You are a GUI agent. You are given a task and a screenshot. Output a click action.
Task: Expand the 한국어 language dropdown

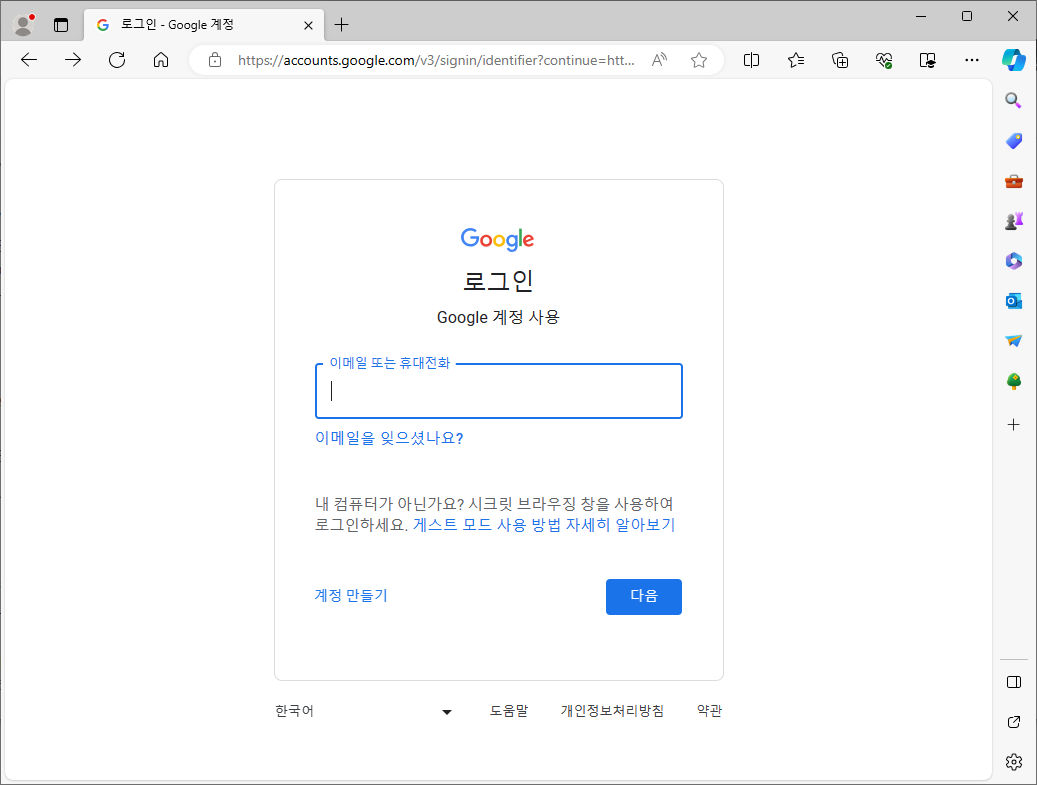click(364, 711)
